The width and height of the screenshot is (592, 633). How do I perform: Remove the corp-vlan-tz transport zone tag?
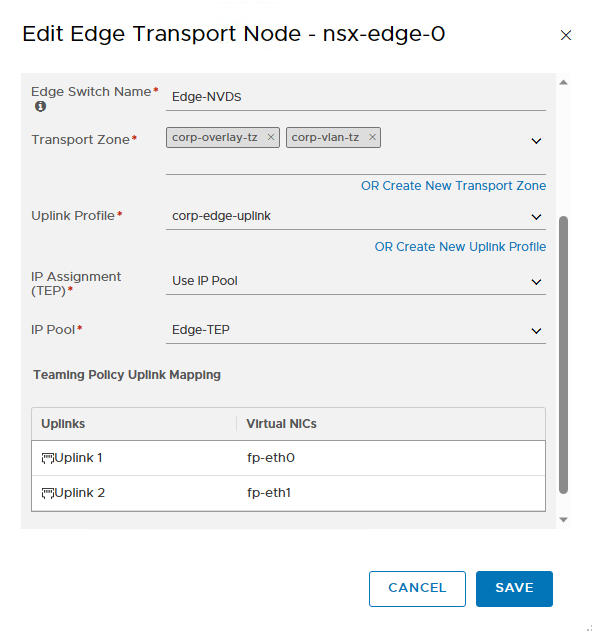pos(372,137)
